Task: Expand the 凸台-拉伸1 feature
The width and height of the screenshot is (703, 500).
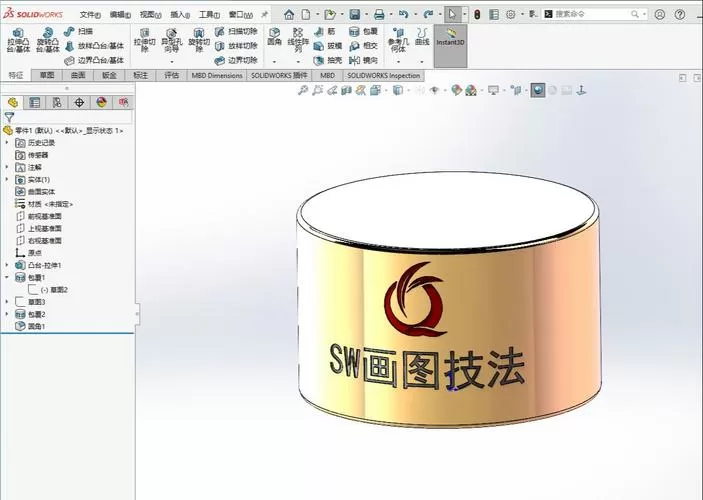Action: (7, 265)
